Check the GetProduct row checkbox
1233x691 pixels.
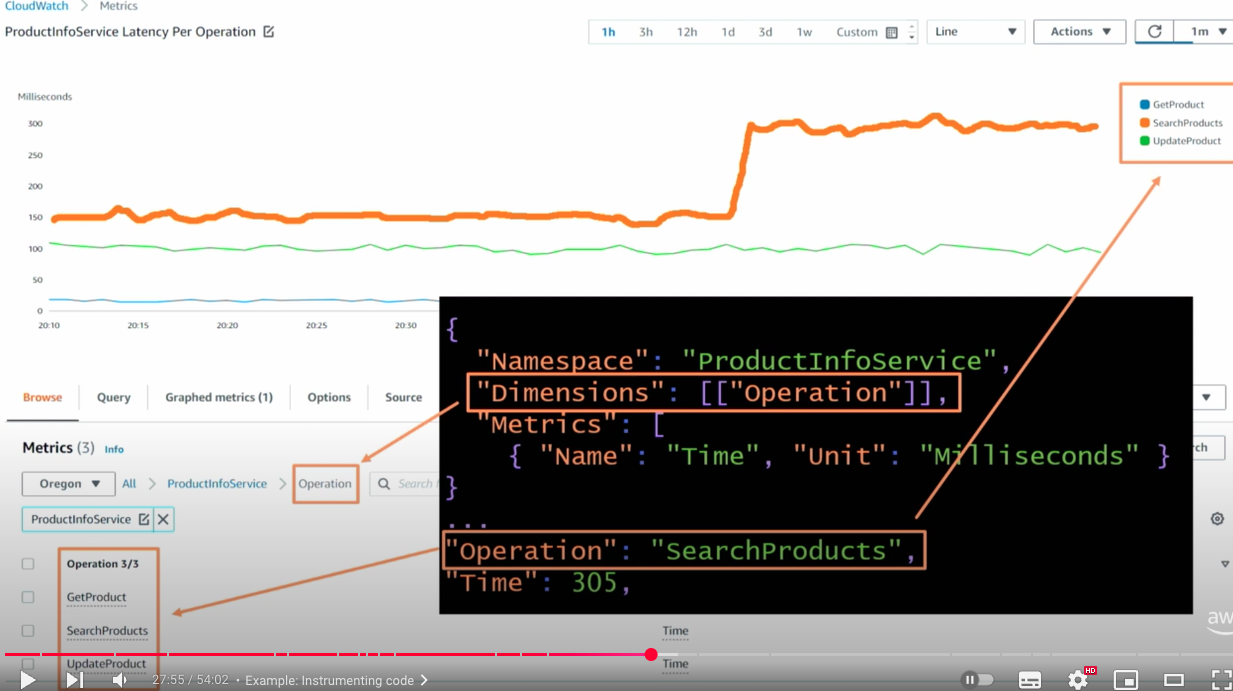(28, 597)
